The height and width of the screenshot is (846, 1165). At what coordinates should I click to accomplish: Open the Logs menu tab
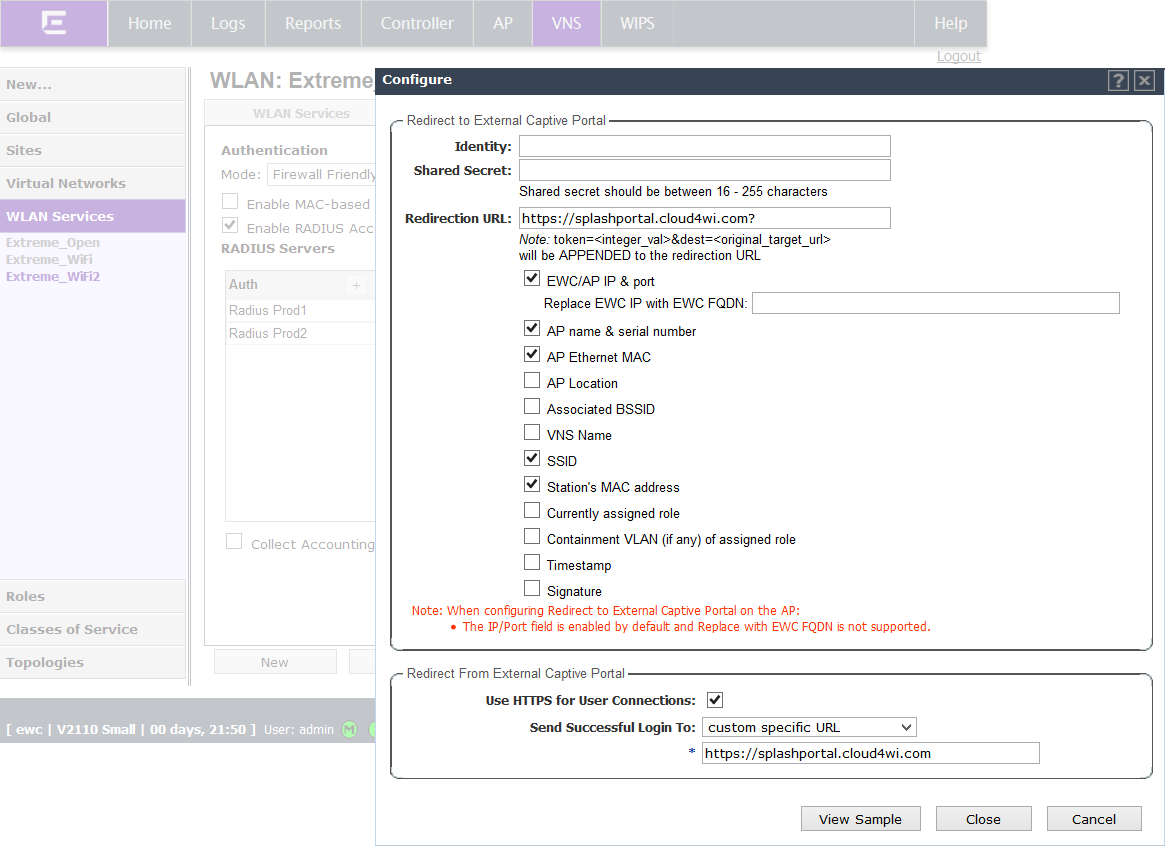pyautogui.click(x=228, y=23)
